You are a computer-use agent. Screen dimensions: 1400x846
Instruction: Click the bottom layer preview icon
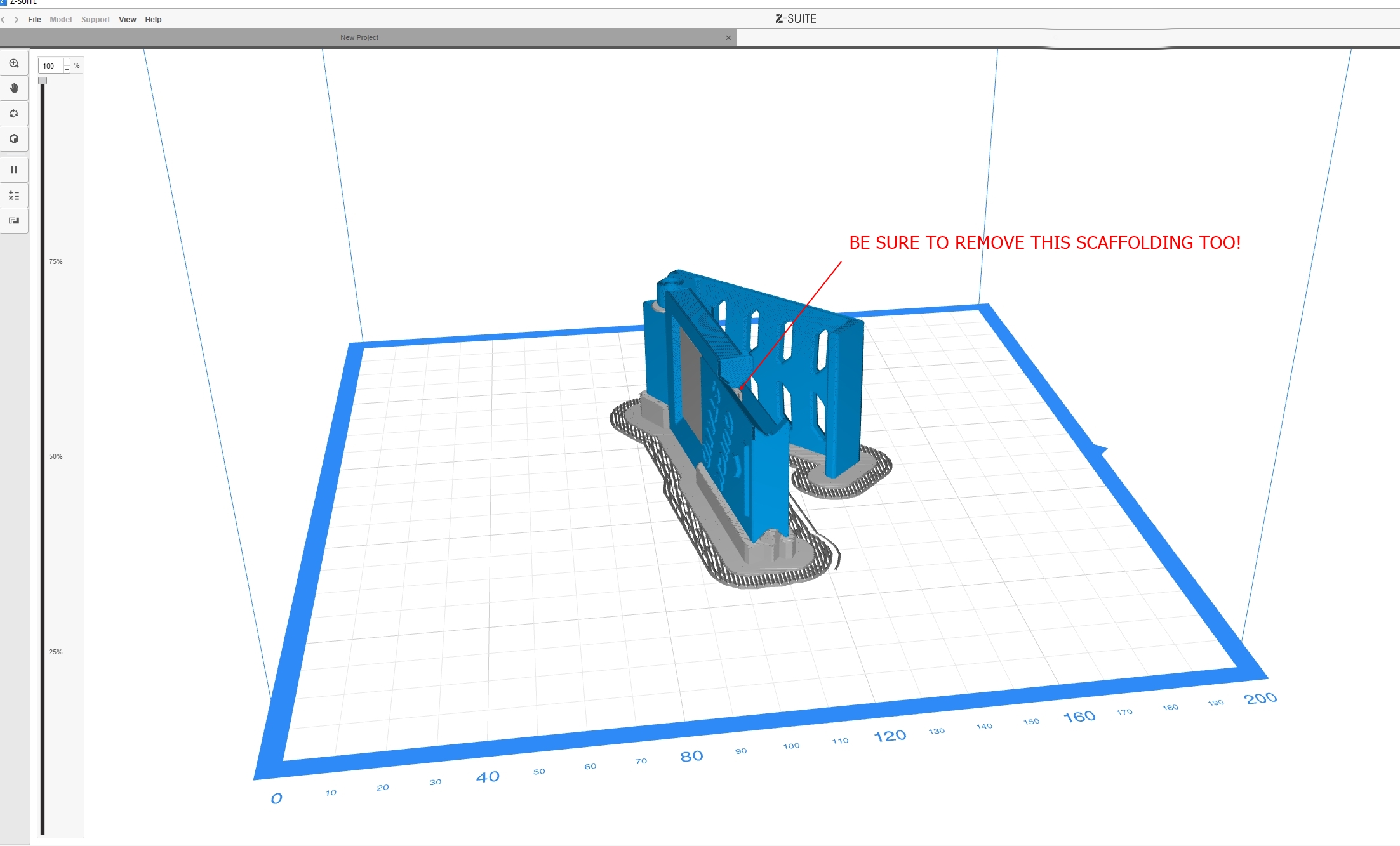14,220
